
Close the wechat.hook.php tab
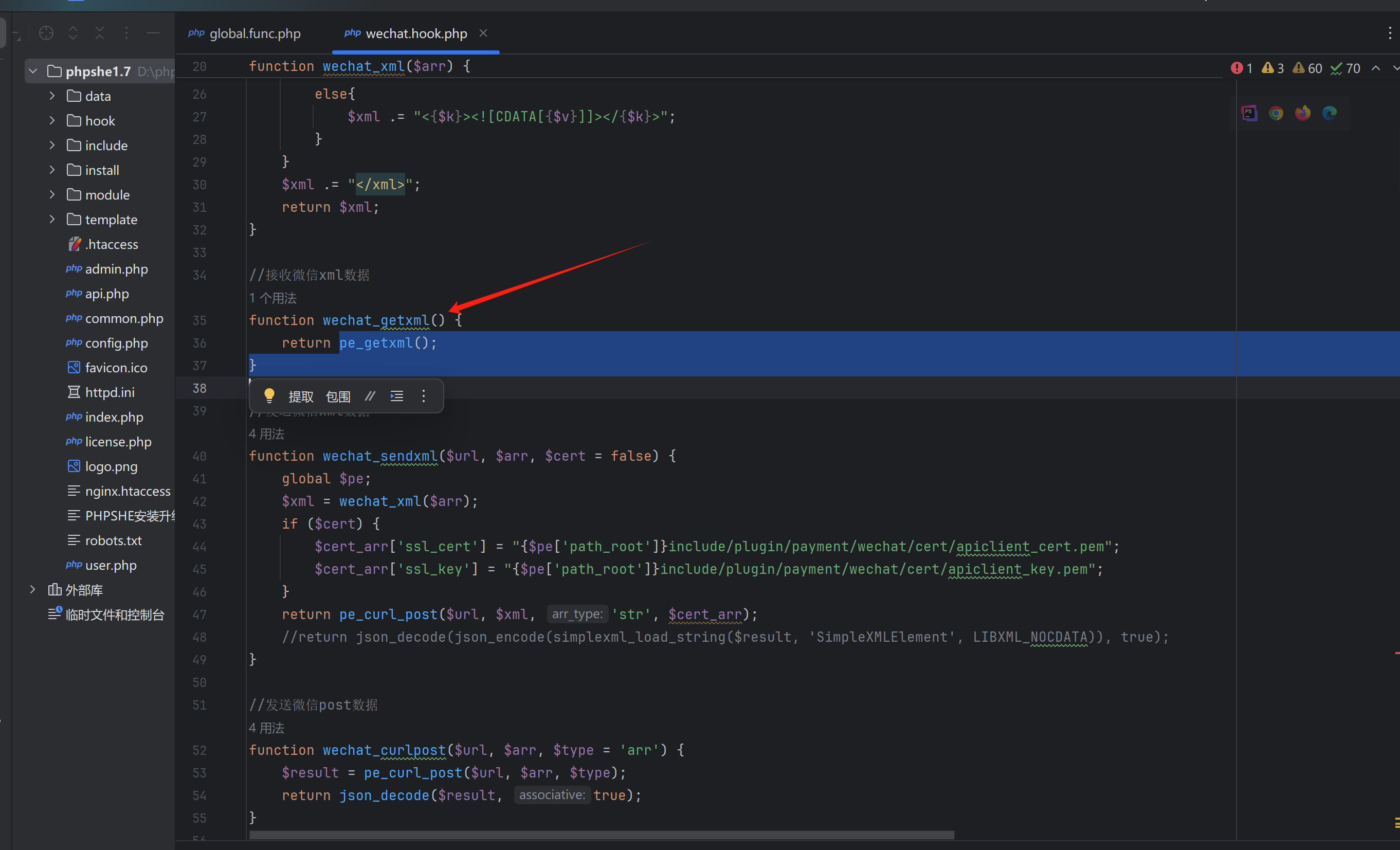[483, 33]
